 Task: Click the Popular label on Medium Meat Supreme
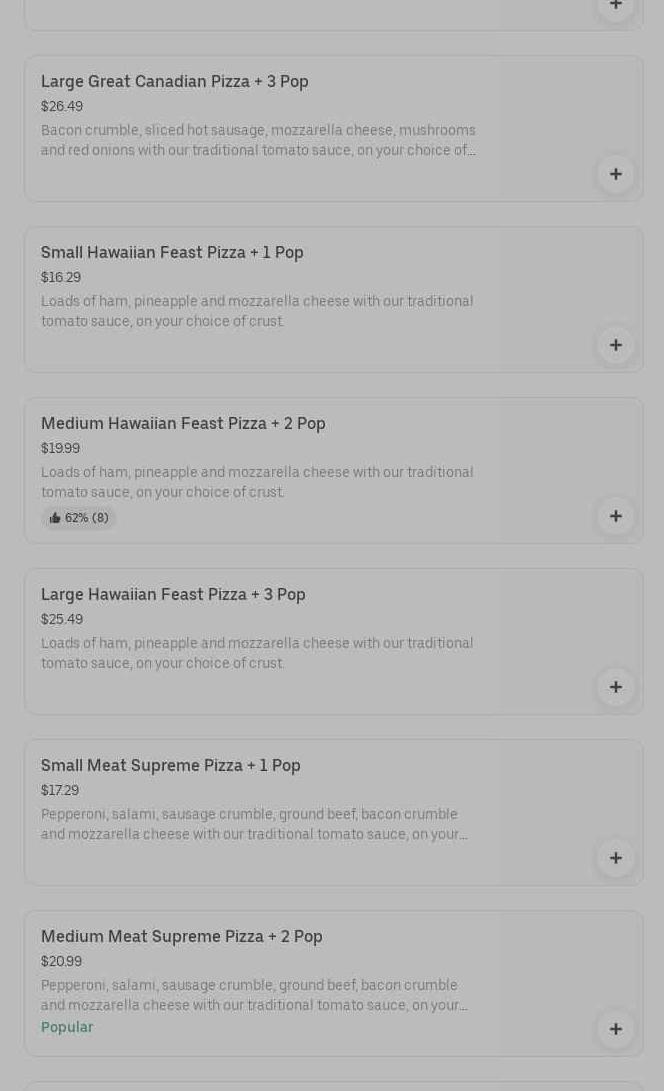(x=67, y=1027)
